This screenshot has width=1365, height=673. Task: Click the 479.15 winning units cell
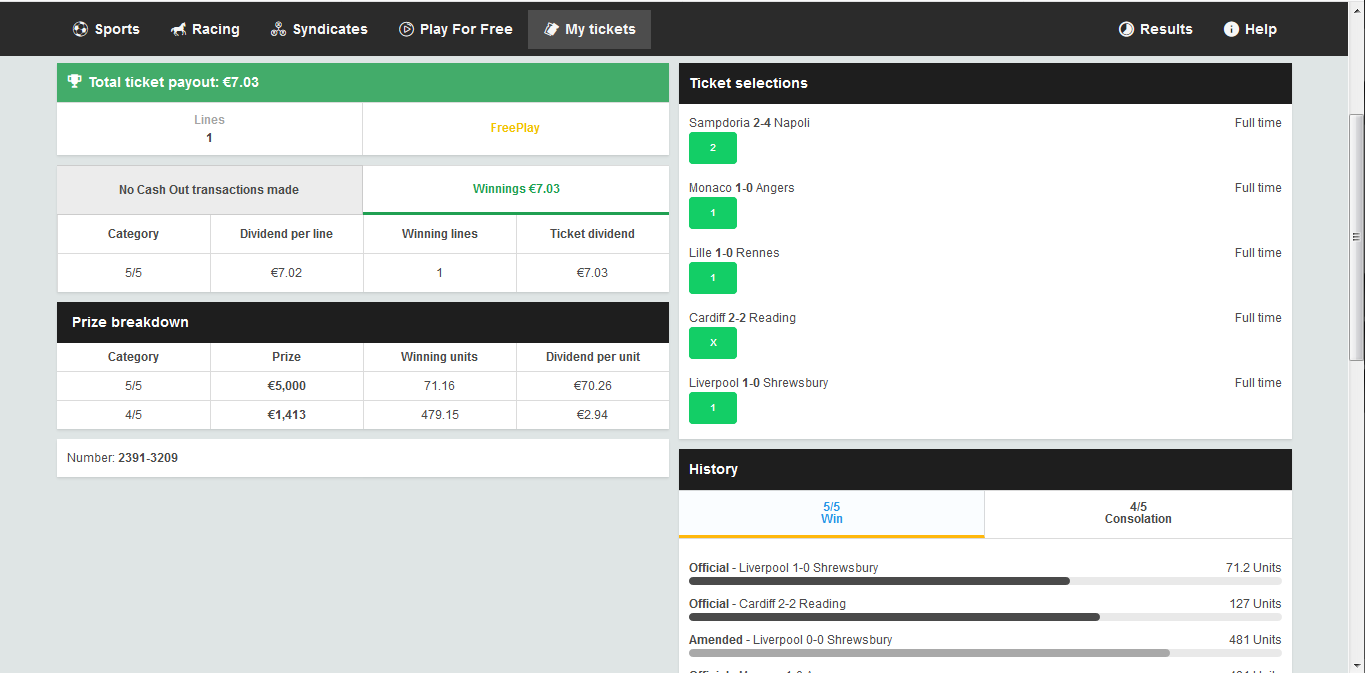tap(439, 414)
